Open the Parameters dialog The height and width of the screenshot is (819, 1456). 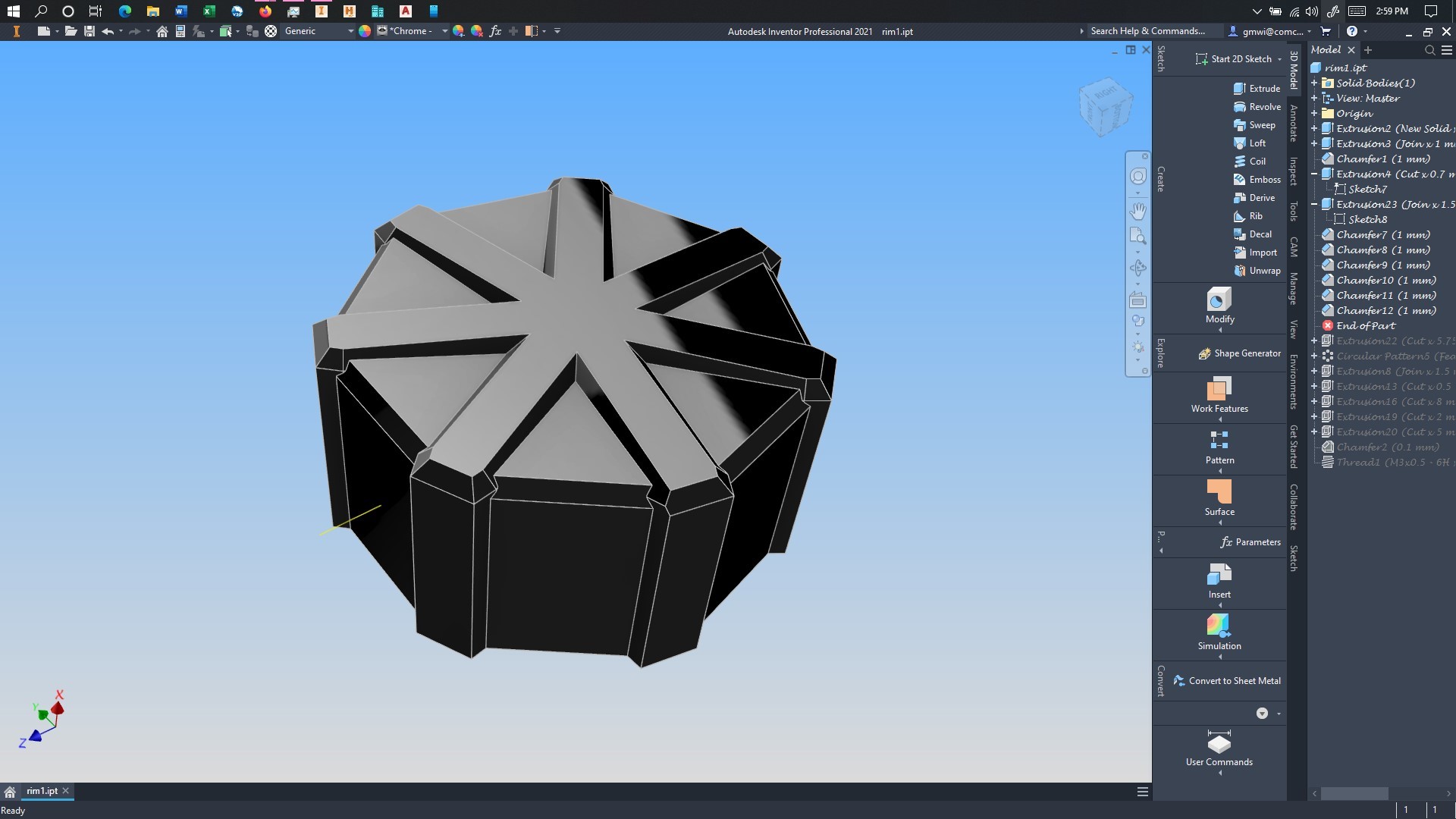click(1252, 541)
